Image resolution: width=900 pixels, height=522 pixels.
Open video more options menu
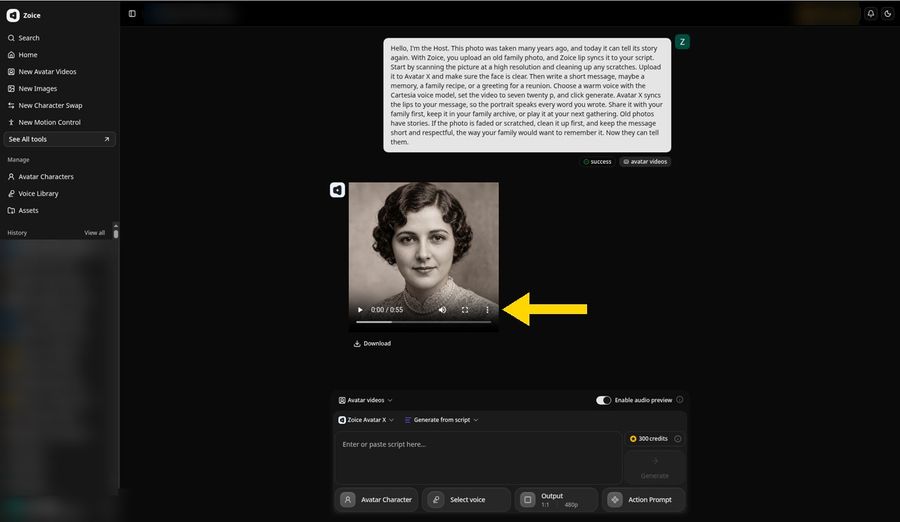tap(487, 310)
